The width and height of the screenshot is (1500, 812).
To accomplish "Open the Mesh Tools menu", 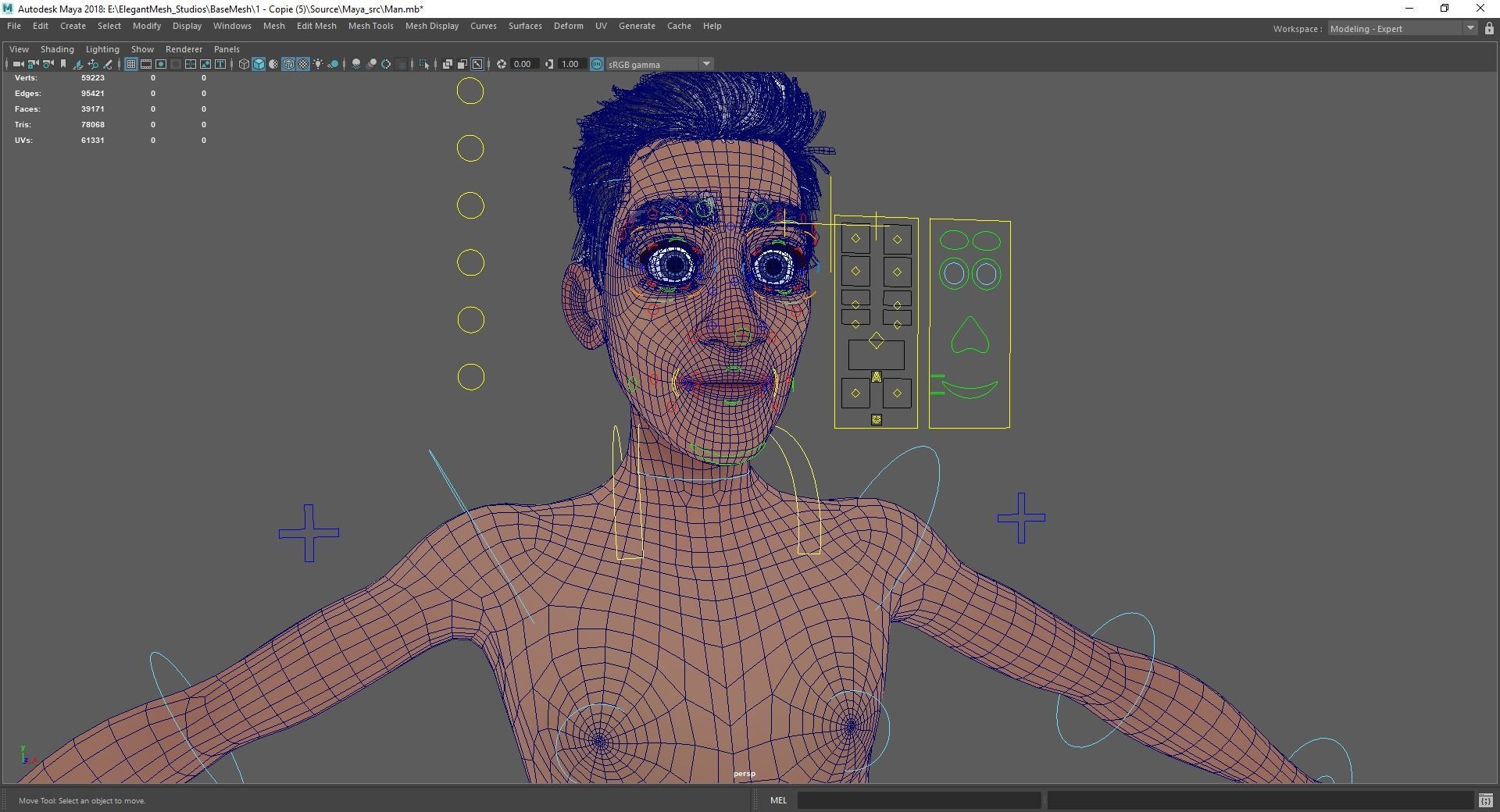I will (370, 26).
